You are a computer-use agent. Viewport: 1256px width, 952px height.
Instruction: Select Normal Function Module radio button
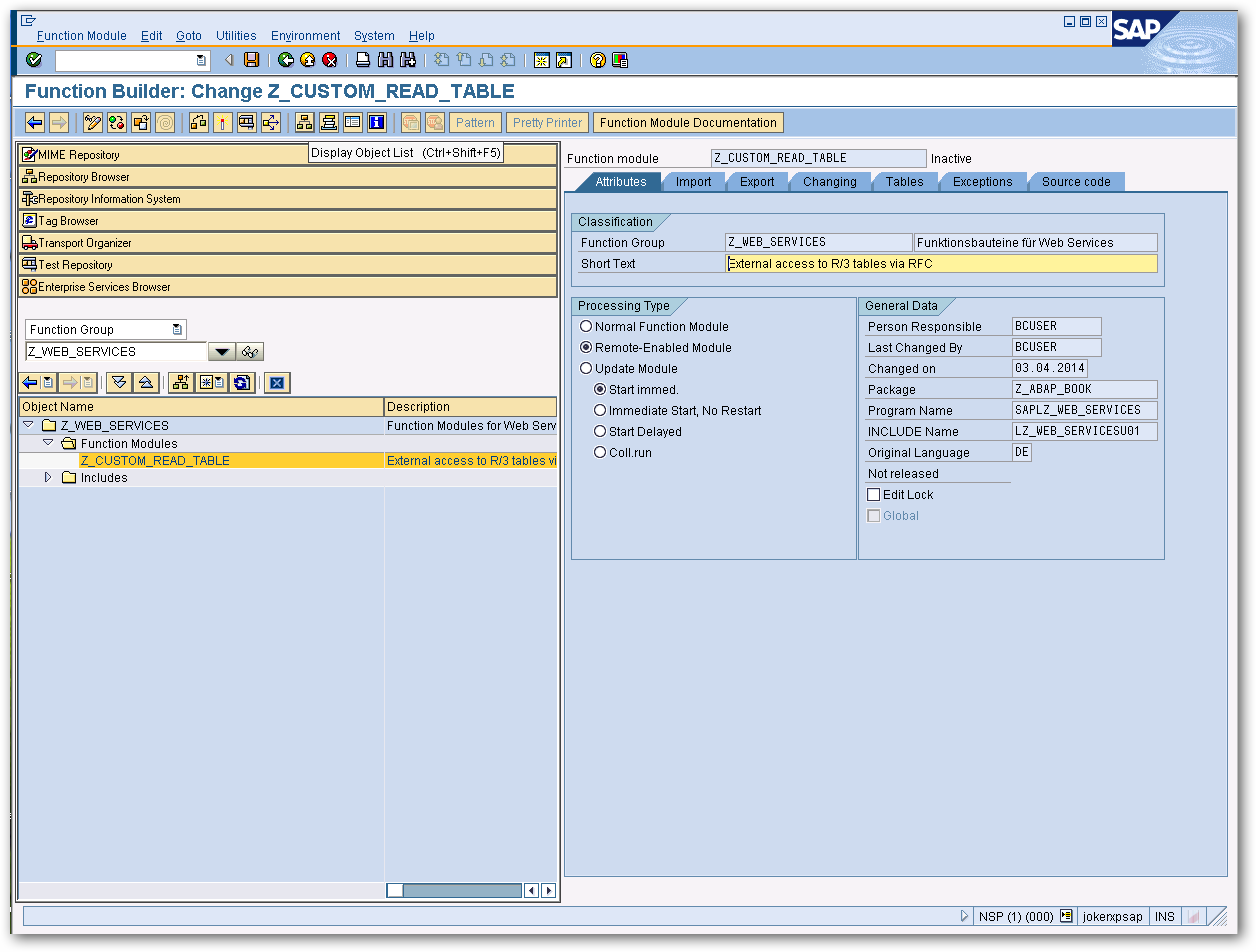pyautogui.click(x=586, y=327)
